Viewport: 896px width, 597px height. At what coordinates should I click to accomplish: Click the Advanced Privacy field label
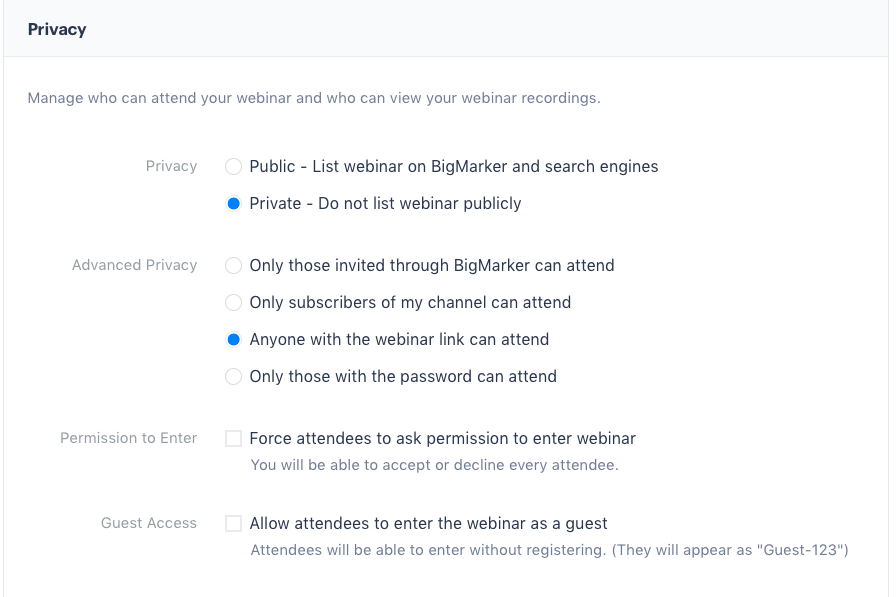pos(134,266)
